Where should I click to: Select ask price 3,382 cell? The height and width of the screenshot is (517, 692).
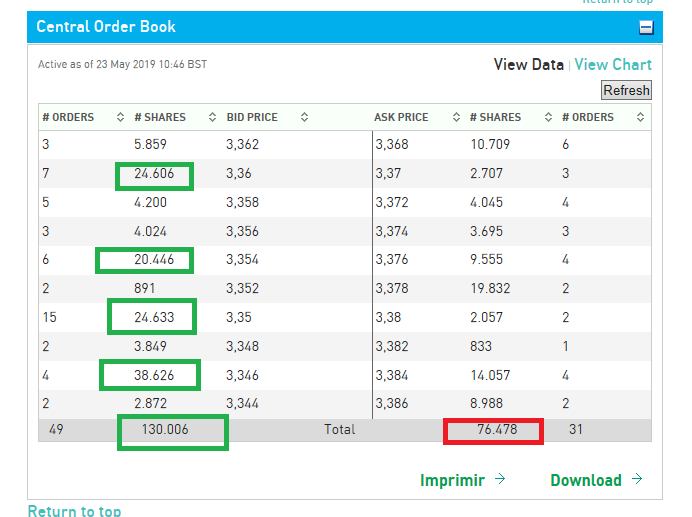click(x=392, y=346)
